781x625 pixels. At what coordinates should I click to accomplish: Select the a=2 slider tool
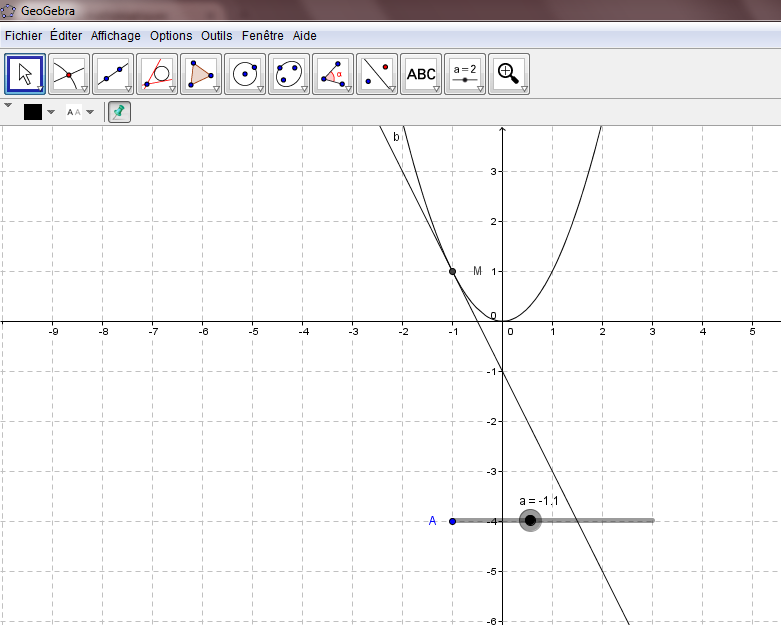(465, 73)
